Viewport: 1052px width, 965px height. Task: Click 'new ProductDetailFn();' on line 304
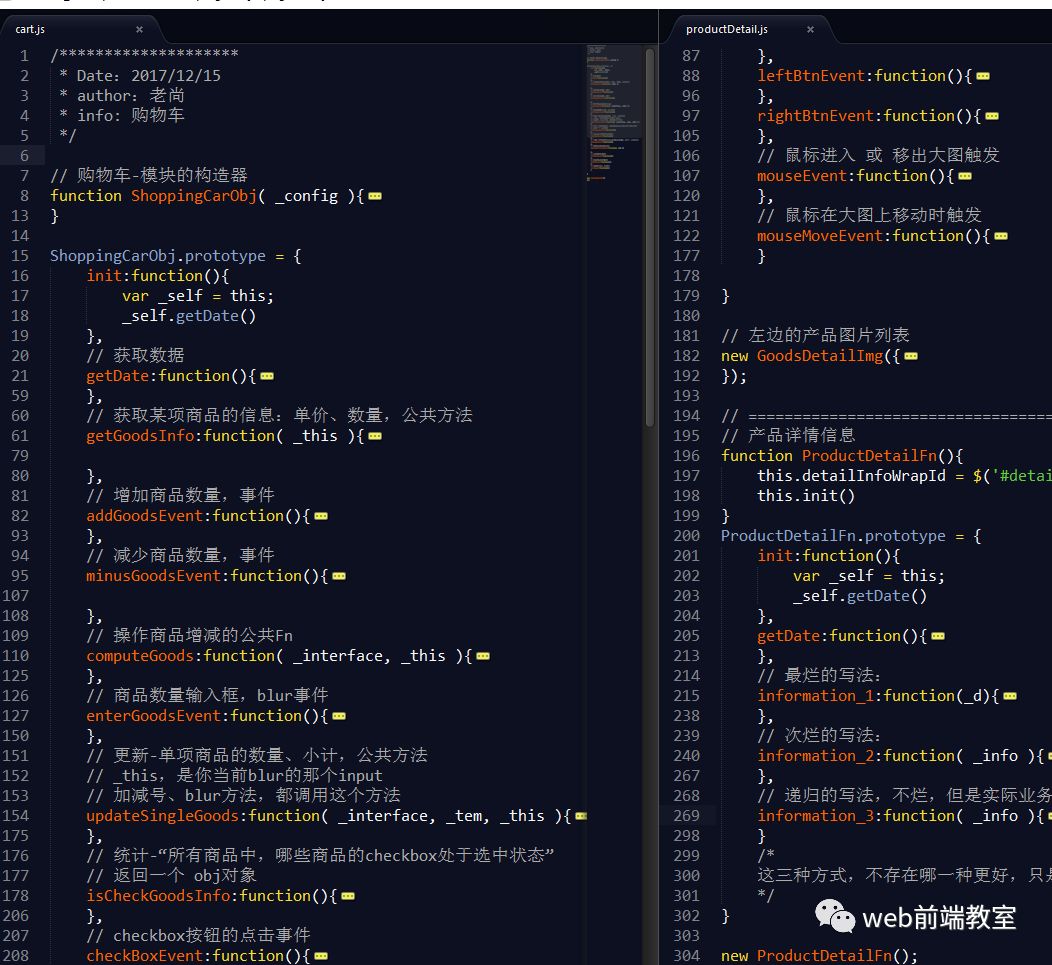[x=819, y=956]
